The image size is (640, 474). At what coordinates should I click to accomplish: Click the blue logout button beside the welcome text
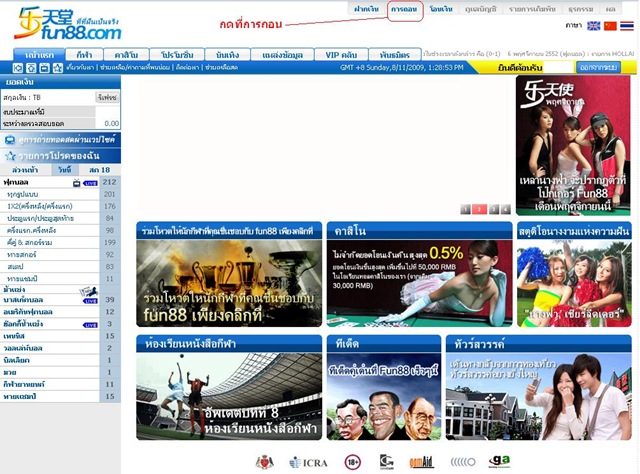coord(598,67)
